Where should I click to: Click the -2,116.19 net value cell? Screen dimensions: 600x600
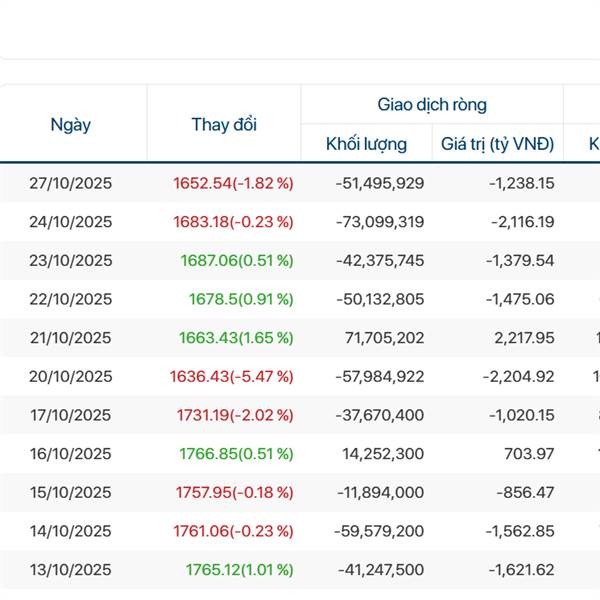click(521, 222)
